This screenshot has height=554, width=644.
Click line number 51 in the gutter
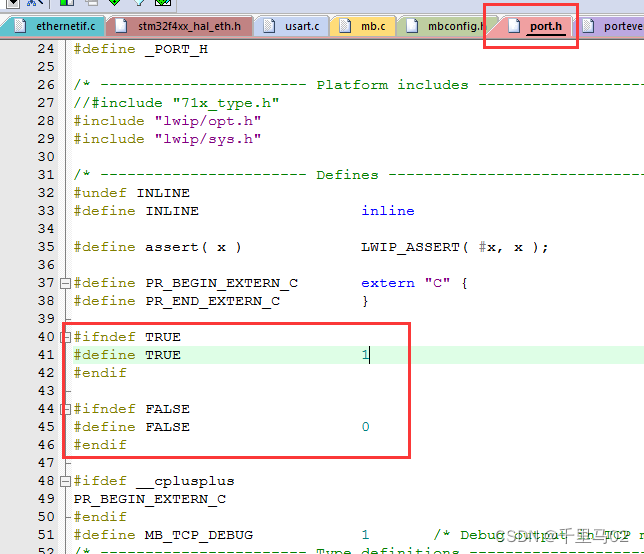pos(46,535)
